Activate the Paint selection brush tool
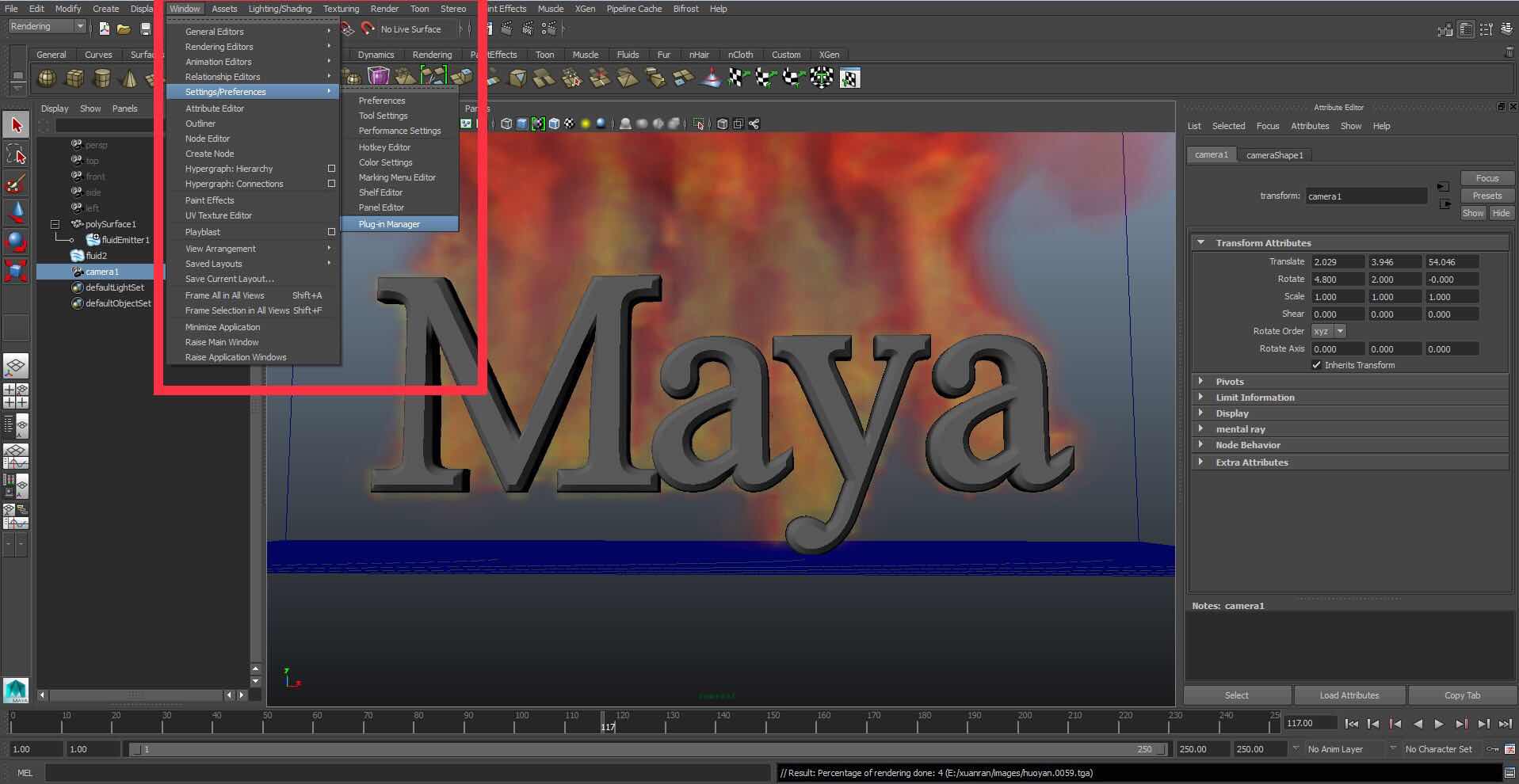This screenshot has height=784, width=1519. click(x=17, y=184)
